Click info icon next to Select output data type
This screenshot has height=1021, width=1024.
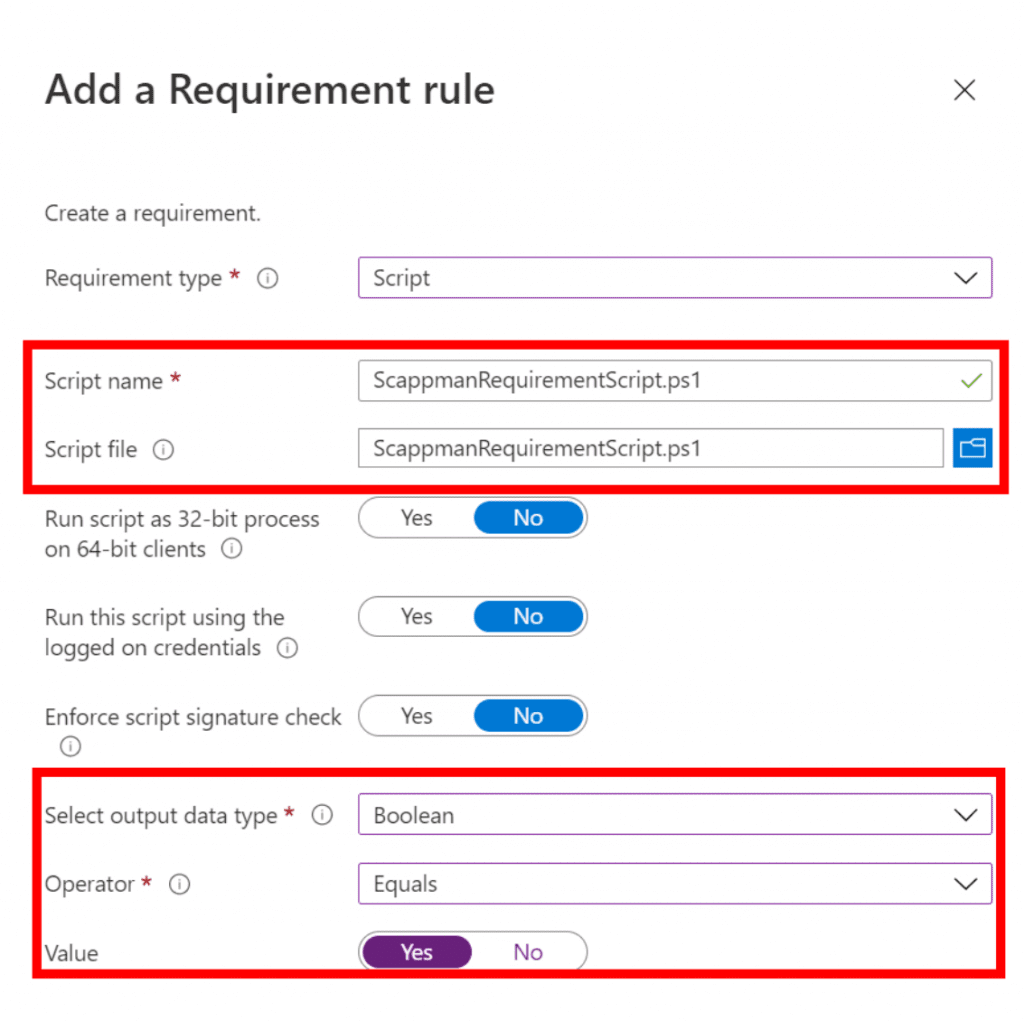322,815
